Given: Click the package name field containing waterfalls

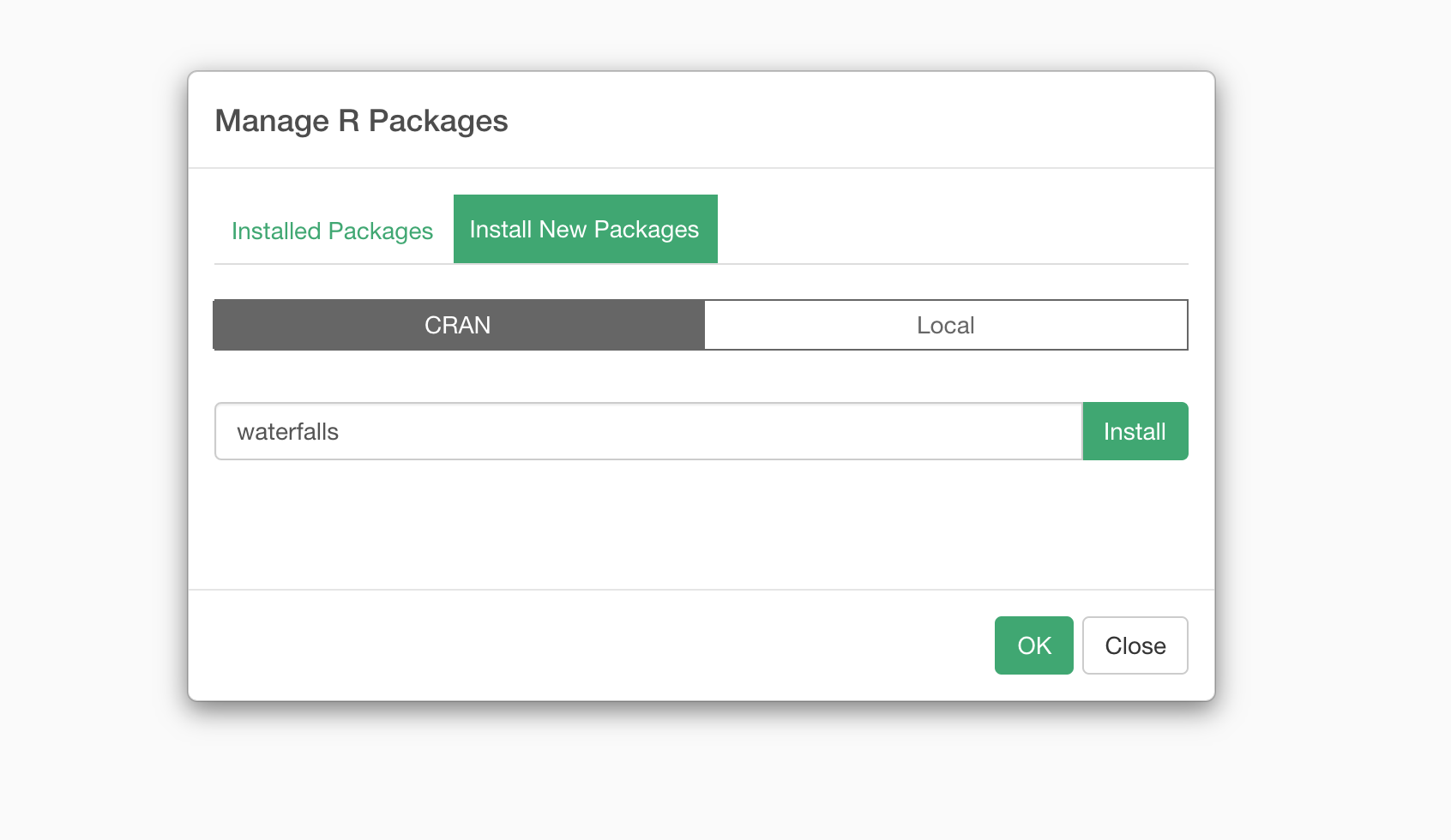Looking at the screenshot, I should pyautogui.click(x=648, y=431).
